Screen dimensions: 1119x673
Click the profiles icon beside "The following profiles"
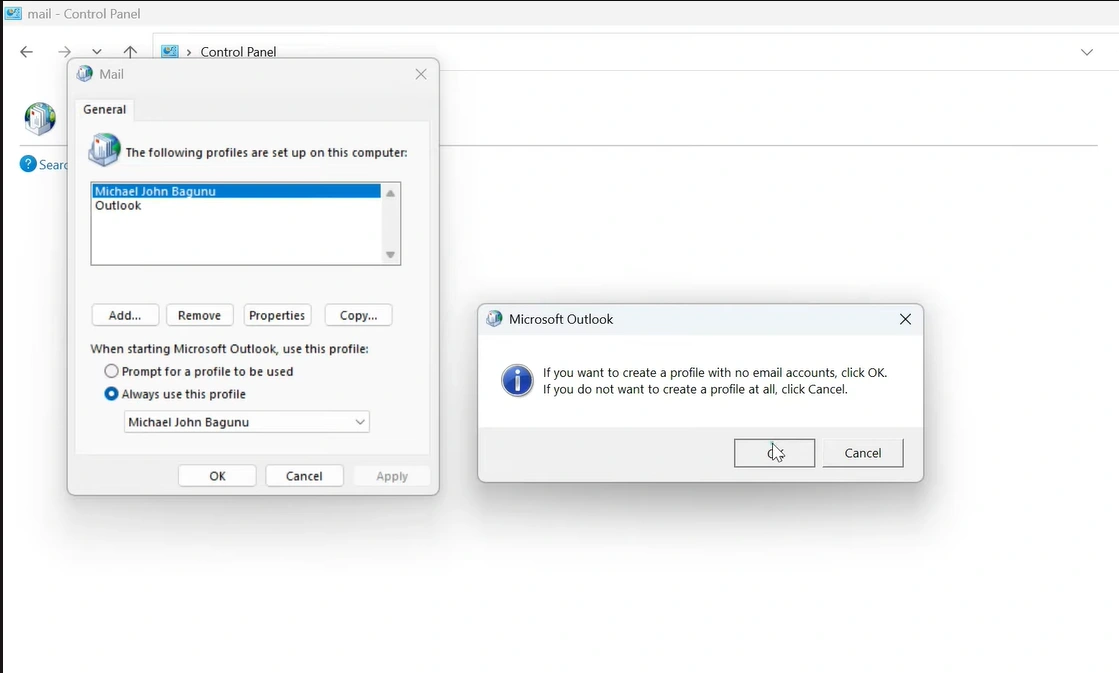[104, 150]
